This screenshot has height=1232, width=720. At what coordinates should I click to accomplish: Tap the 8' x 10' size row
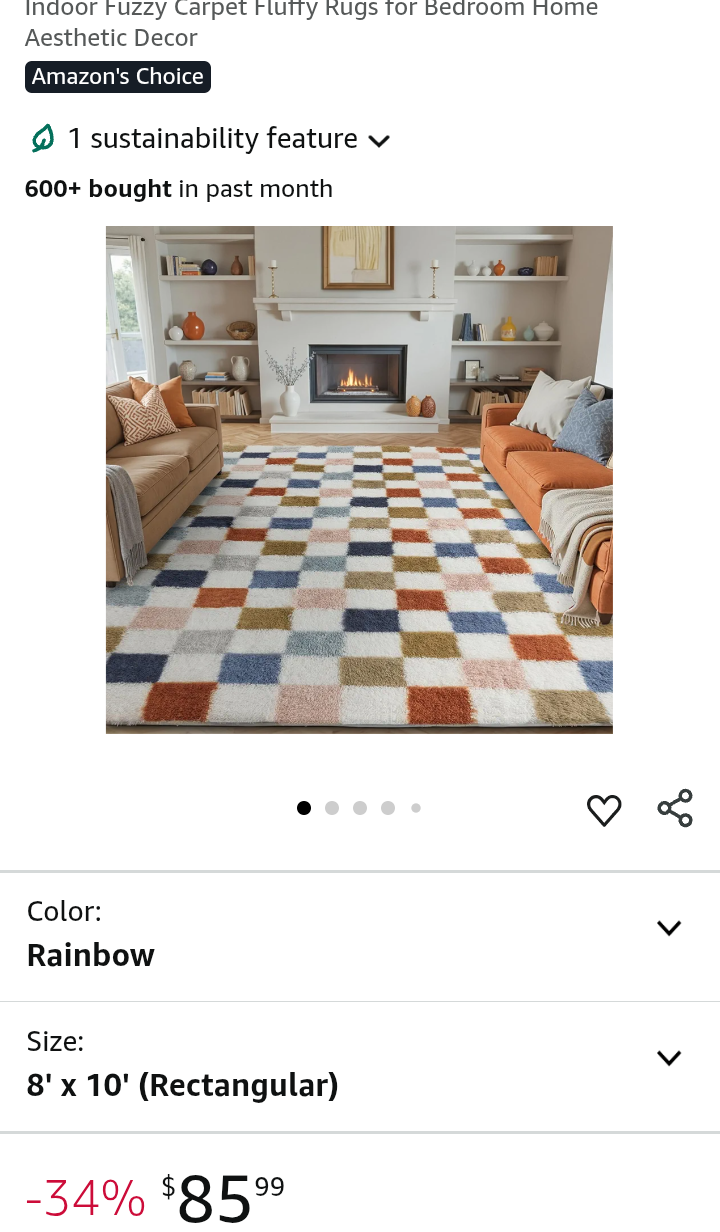(360, 1067)
